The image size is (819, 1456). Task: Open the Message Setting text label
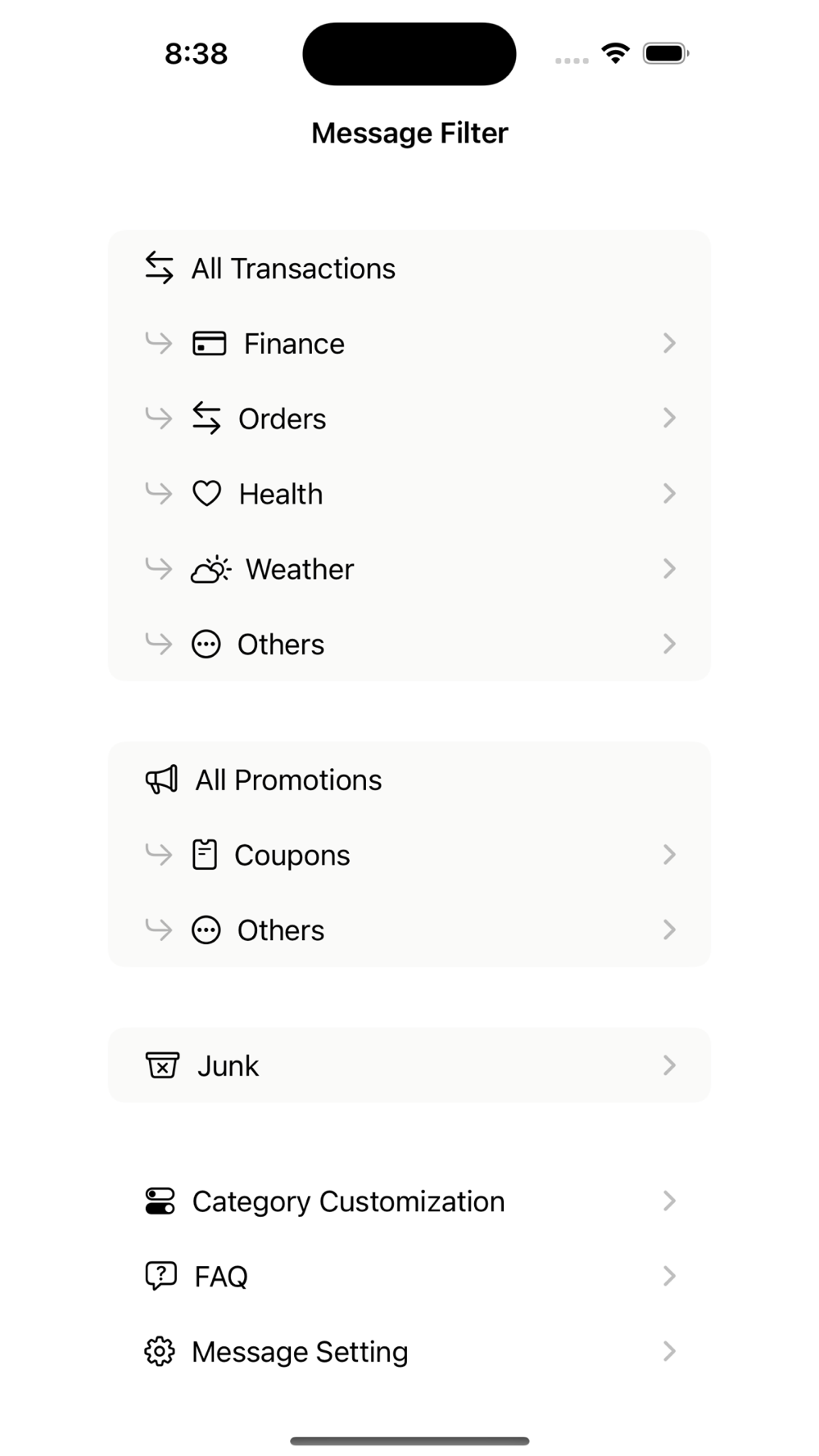[300, 1352]
